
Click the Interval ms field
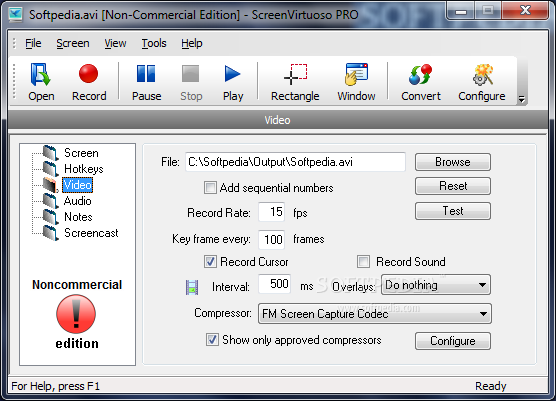pyautogui.click(x=275, y=284)
